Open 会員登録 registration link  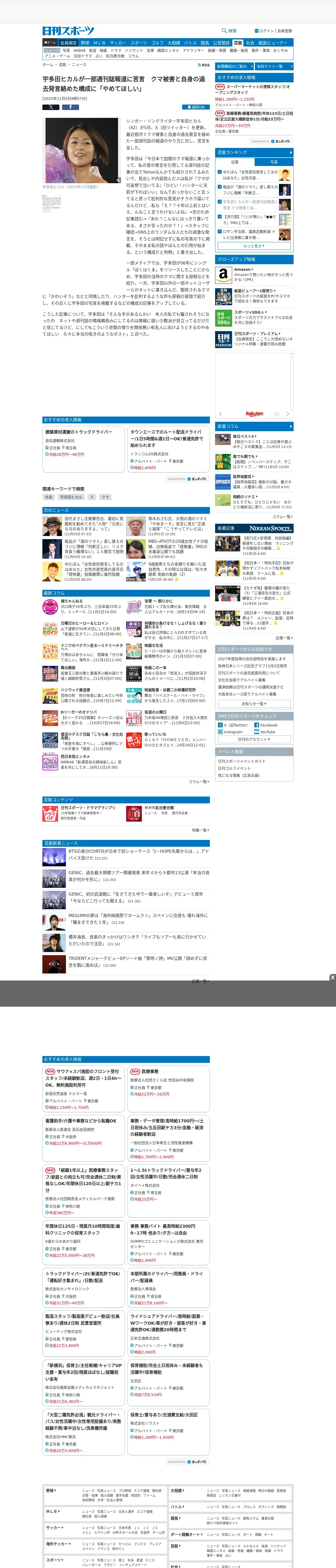coord(285,31)
